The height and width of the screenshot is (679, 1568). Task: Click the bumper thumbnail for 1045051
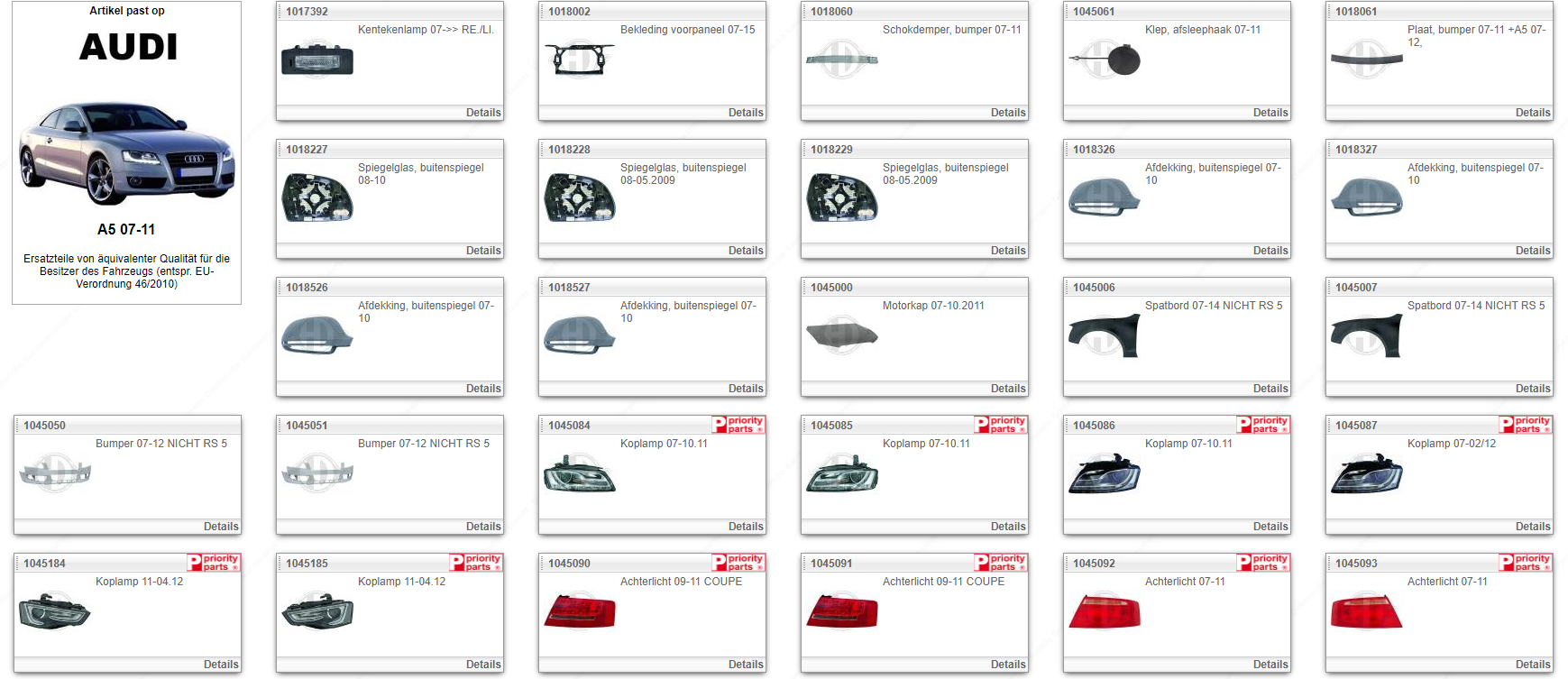[x=317, y=473]
